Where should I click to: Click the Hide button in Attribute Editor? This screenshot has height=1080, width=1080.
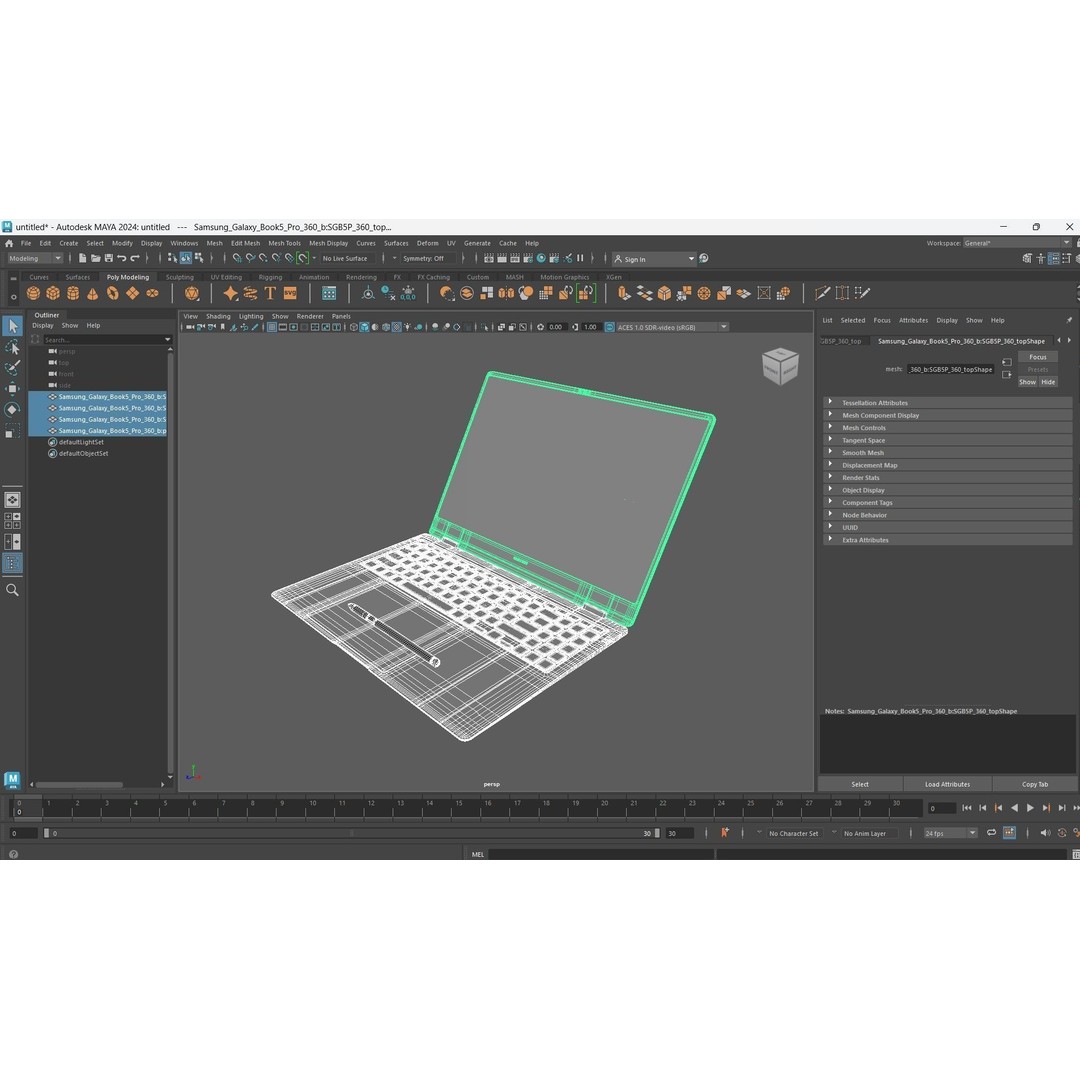[x=1048, y=382]
